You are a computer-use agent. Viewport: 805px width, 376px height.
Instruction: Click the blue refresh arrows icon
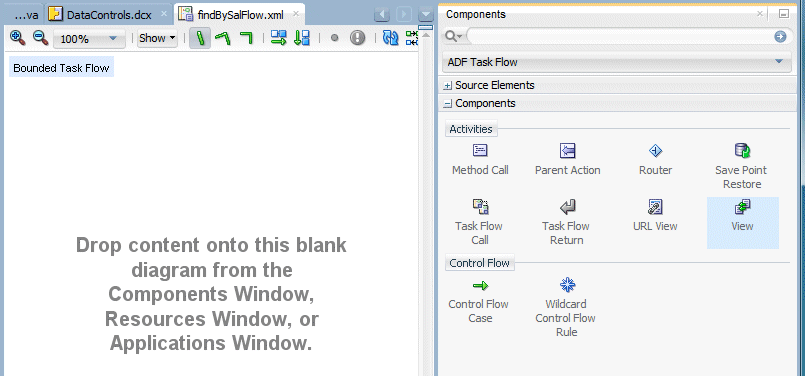pyautogui.click(x=391, y=38)
